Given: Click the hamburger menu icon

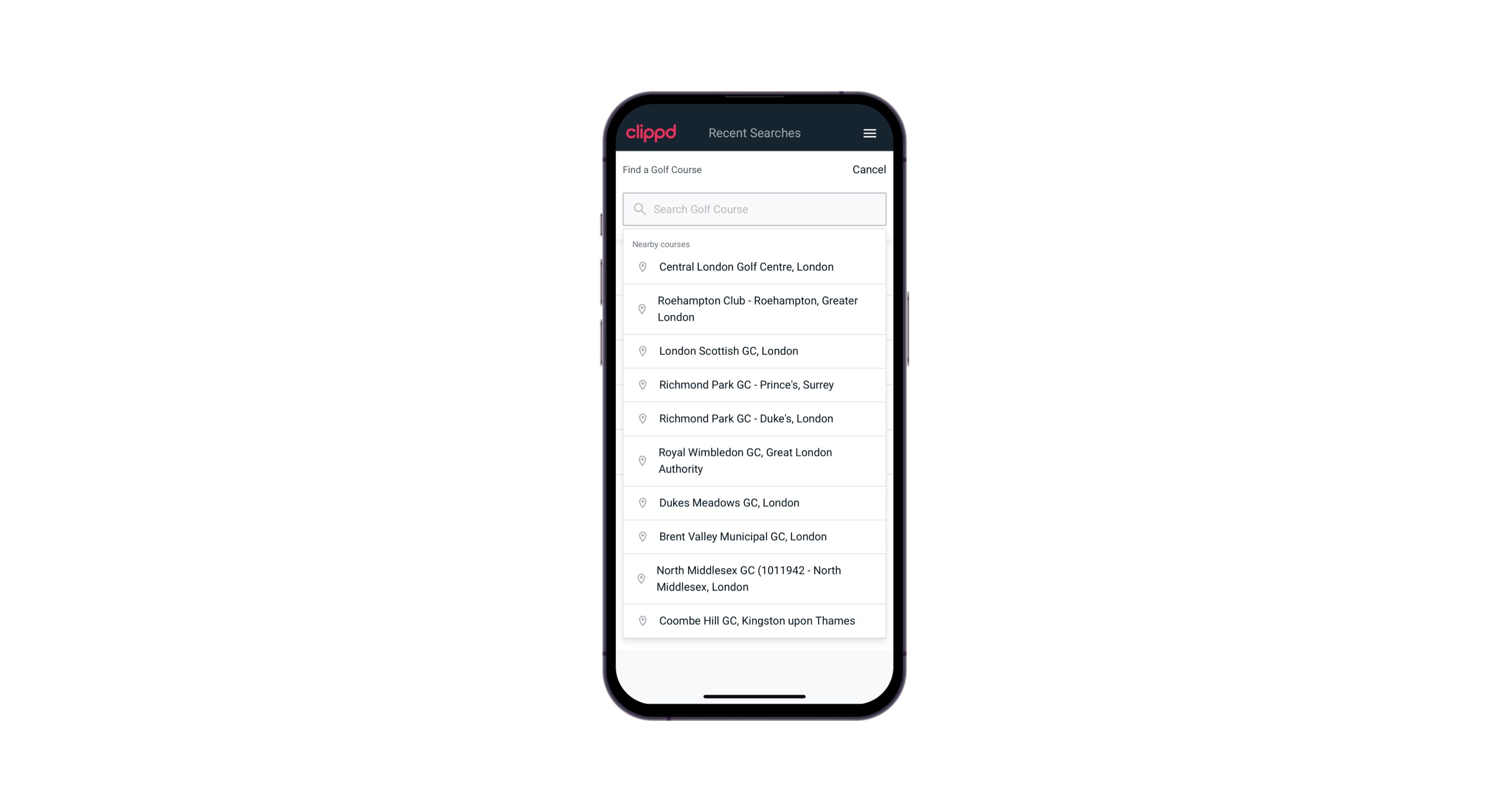Looking at the screenshot, I should [x=867, y=133].
